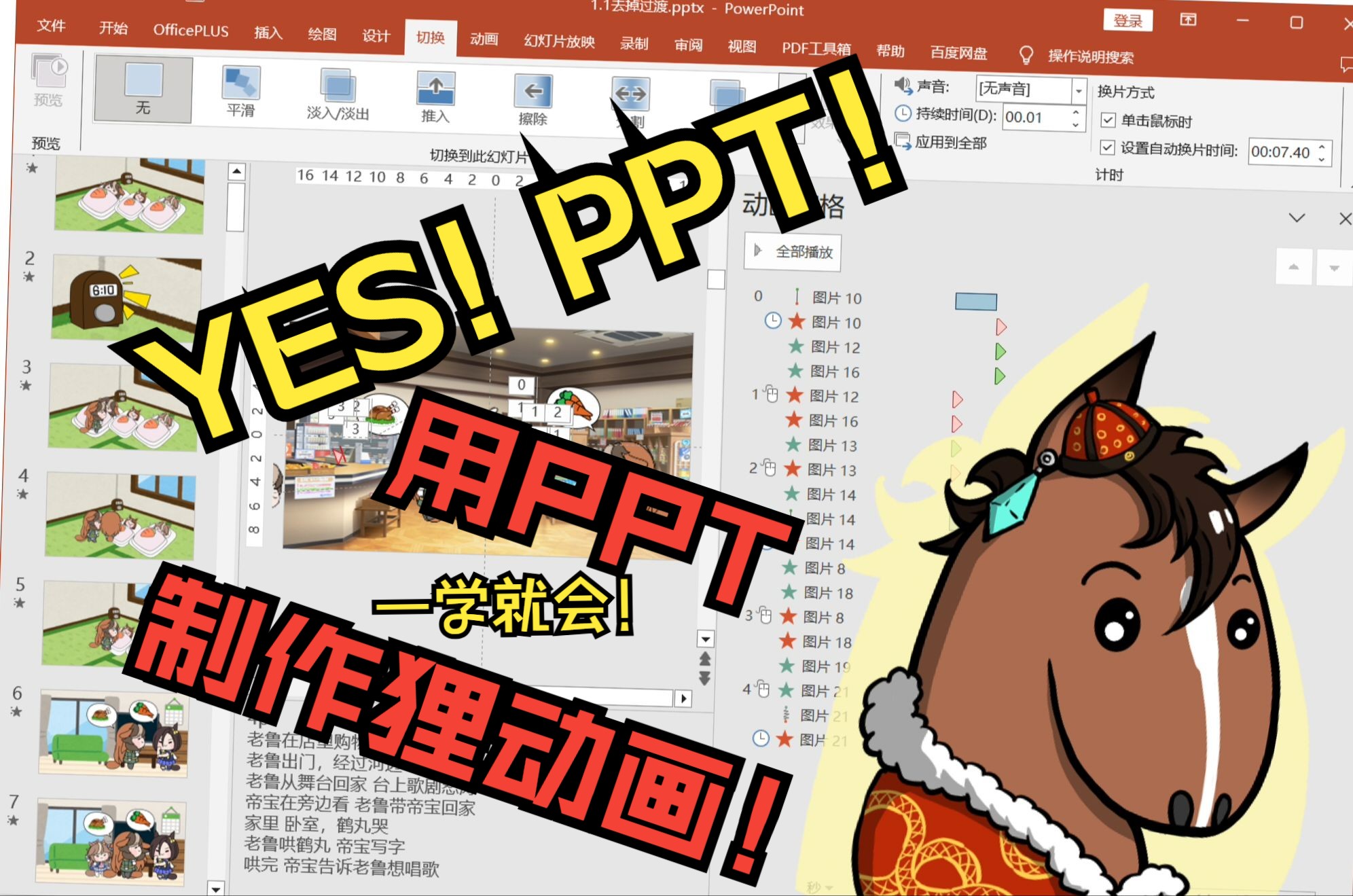Select the 无 (none) transition
1353x896 pixels.
point(143,89)
